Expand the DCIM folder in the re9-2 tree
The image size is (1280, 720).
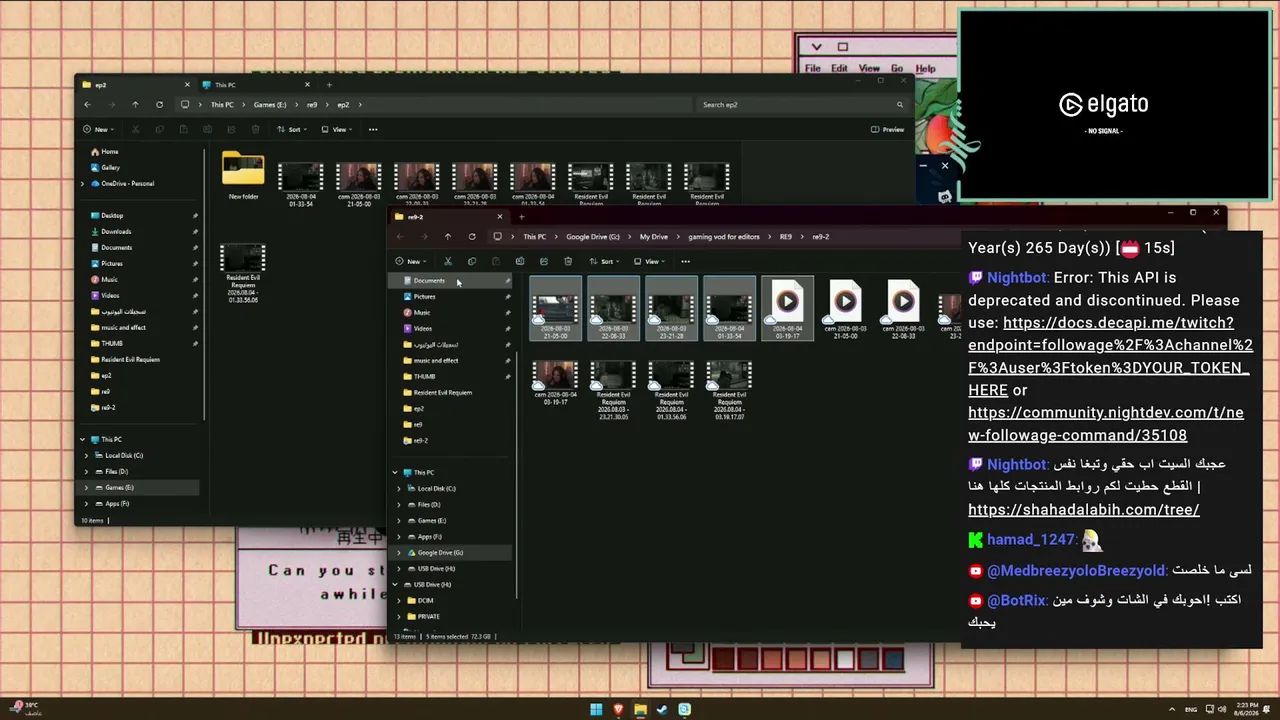tap(399, 600)
